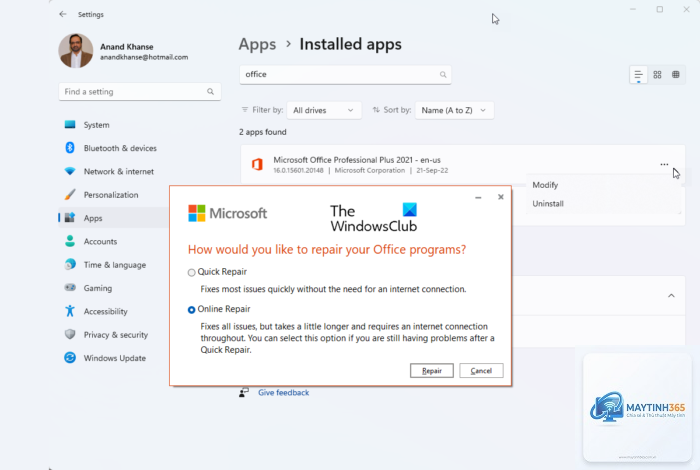The image size is (700, 470).
Task: Switch to list view layout
Action: click(638, 75)
